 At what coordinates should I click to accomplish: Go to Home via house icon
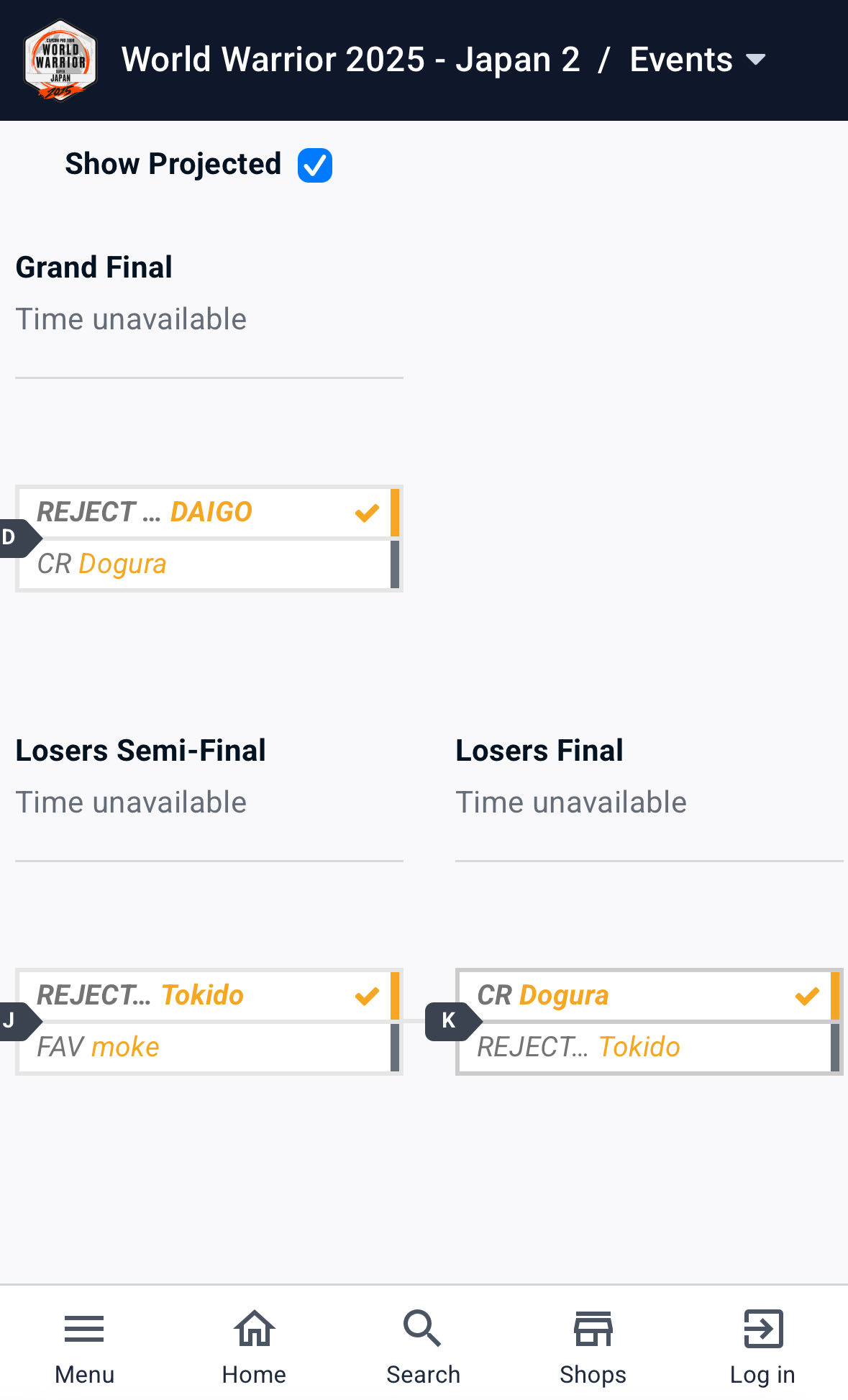point(254,1329)
